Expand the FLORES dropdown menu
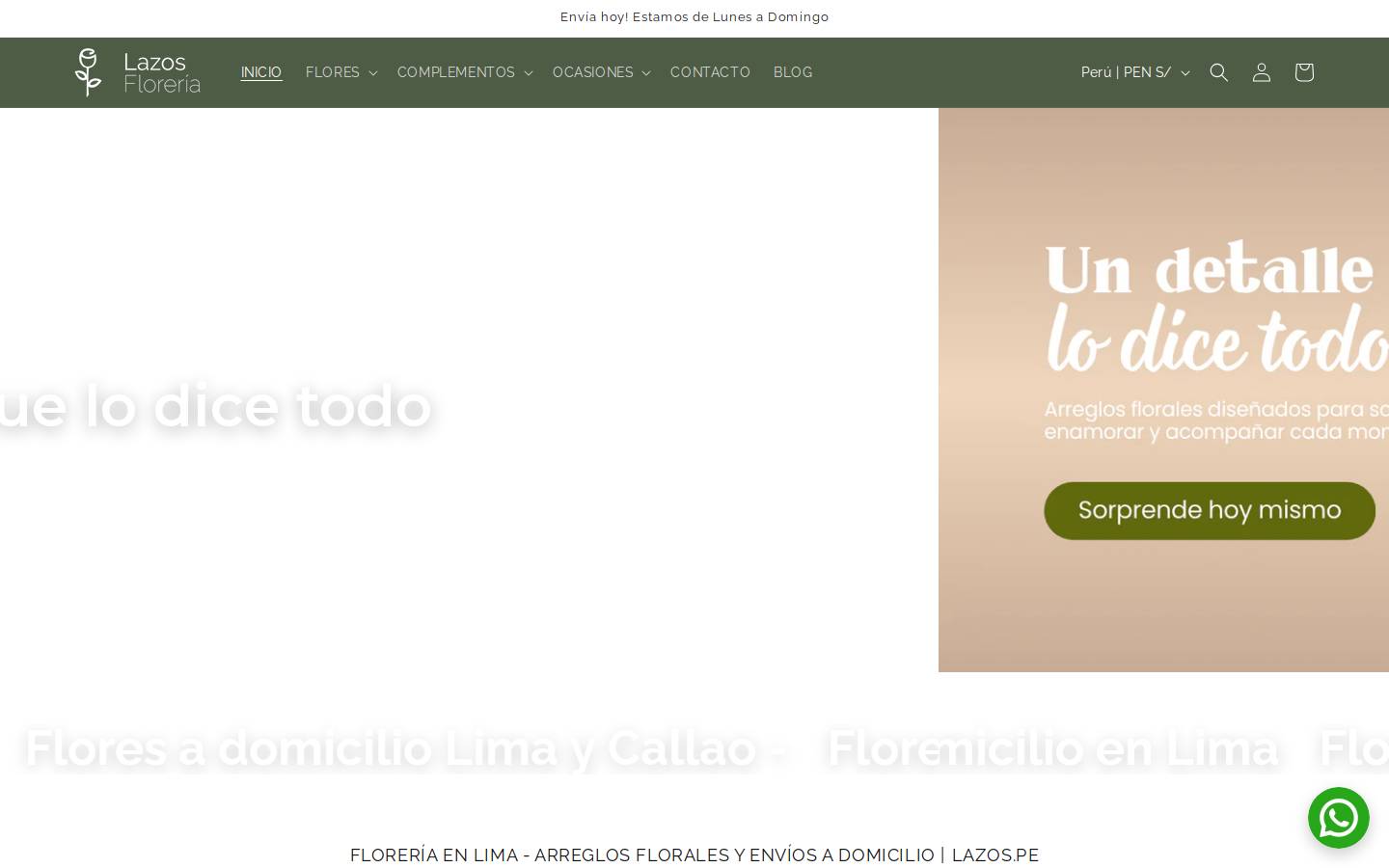The width and height of the screenshot is (1389, 868). [341, 72]
